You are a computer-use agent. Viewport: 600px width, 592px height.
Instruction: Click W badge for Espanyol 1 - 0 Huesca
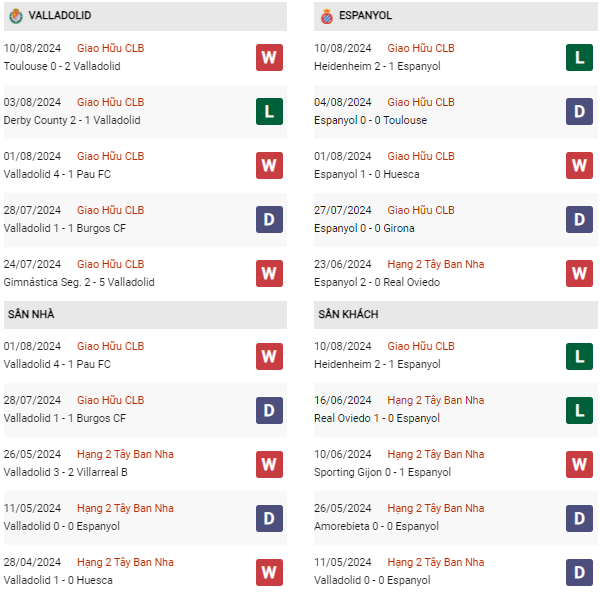pos(579,165)
